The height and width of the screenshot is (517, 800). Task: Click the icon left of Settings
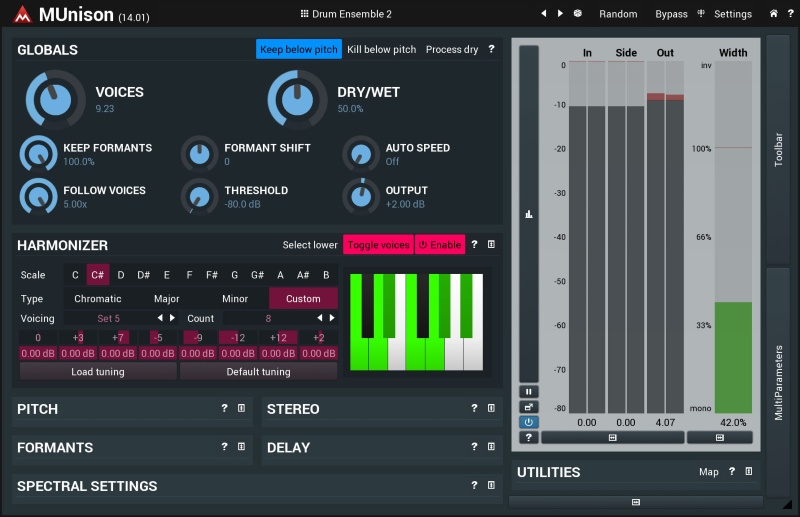pos(701,13)
